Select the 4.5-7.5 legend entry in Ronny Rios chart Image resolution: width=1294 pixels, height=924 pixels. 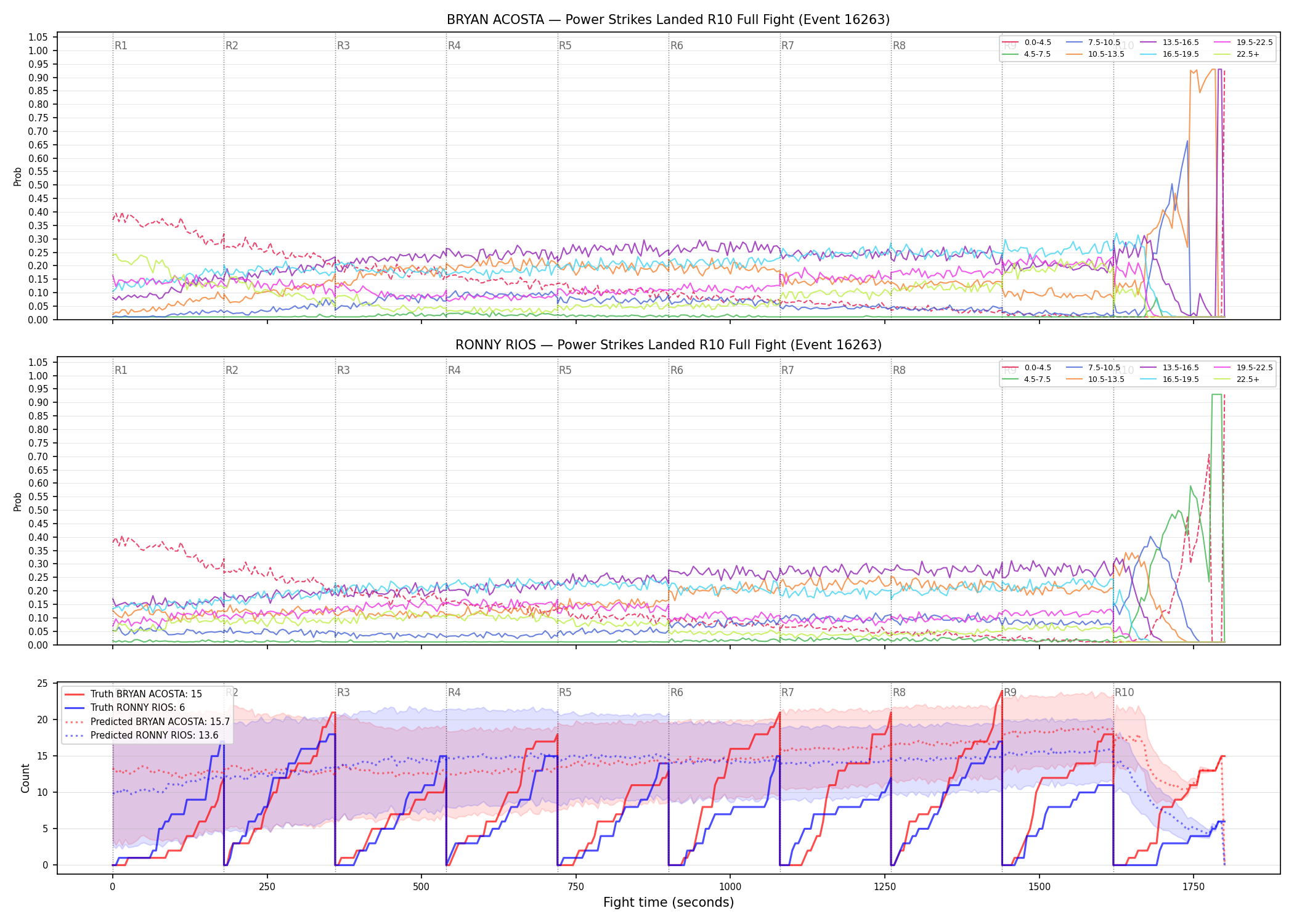(x=1027, y=379)
